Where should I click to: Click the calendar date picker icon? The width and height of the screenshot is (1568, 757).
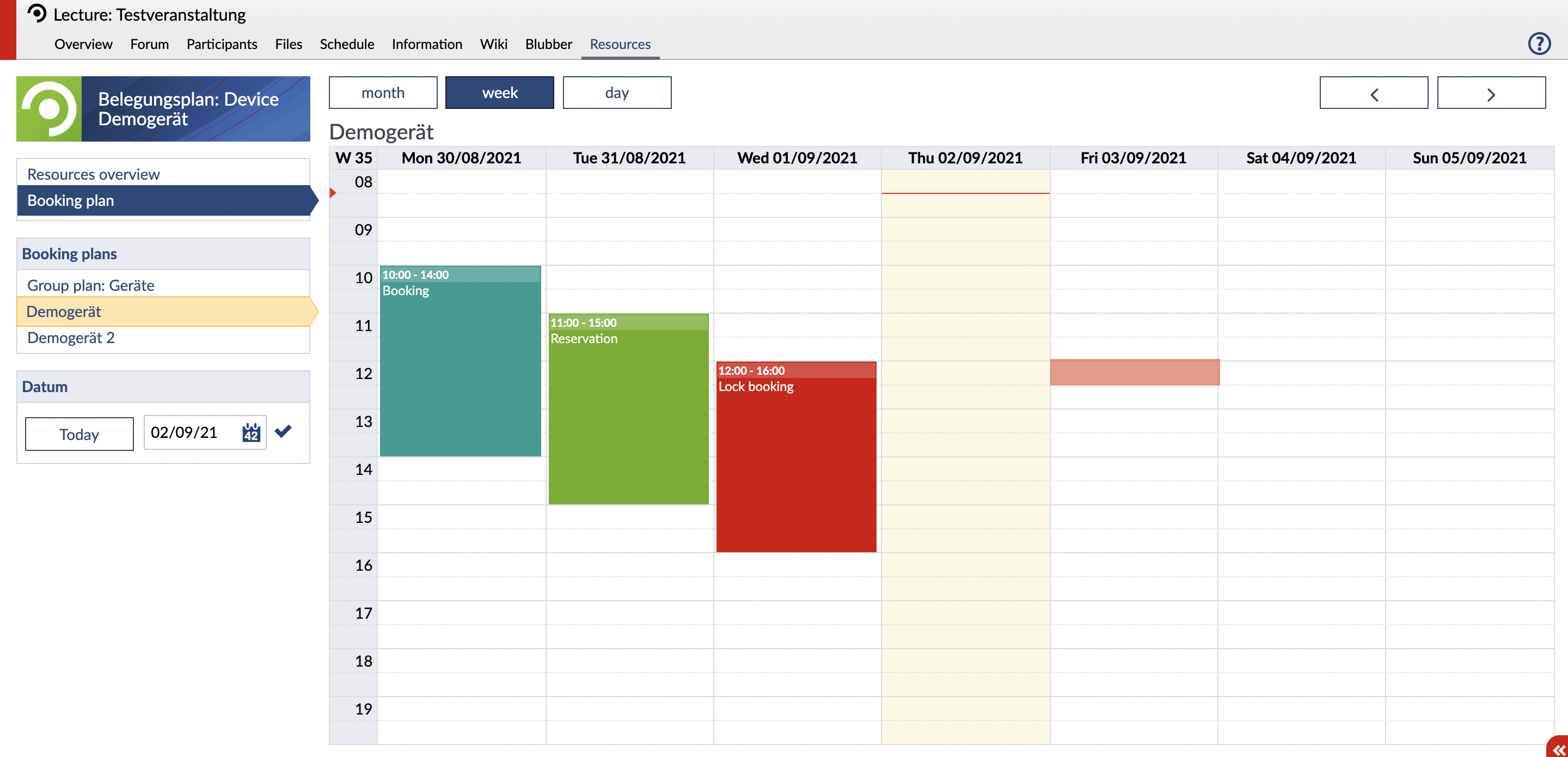(x=251, y=432)
